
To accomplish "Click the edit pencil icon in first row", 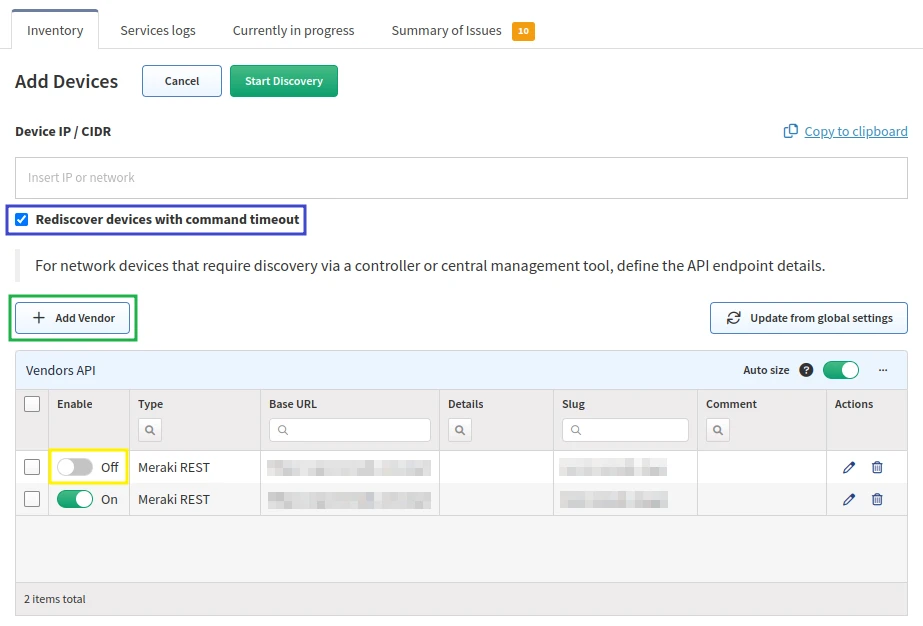I will (x=849, y=467).
